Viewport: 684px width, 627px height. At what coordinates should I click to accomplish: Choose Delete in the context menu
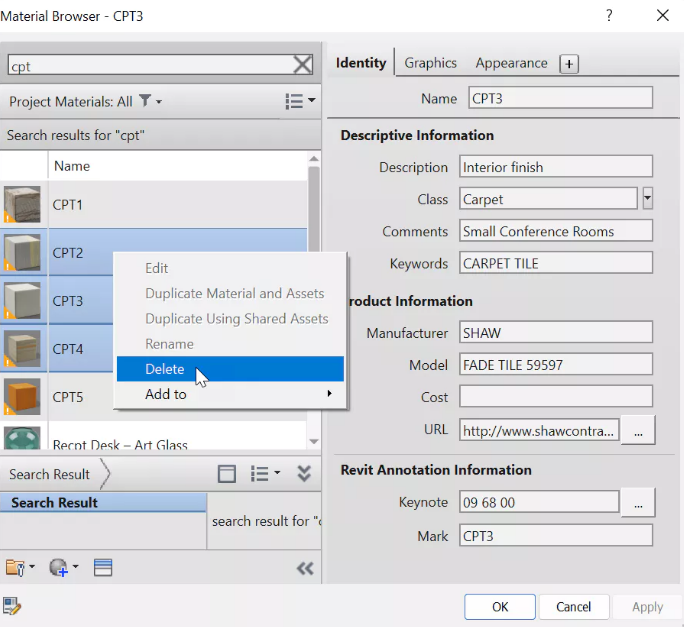coord(230,369)
